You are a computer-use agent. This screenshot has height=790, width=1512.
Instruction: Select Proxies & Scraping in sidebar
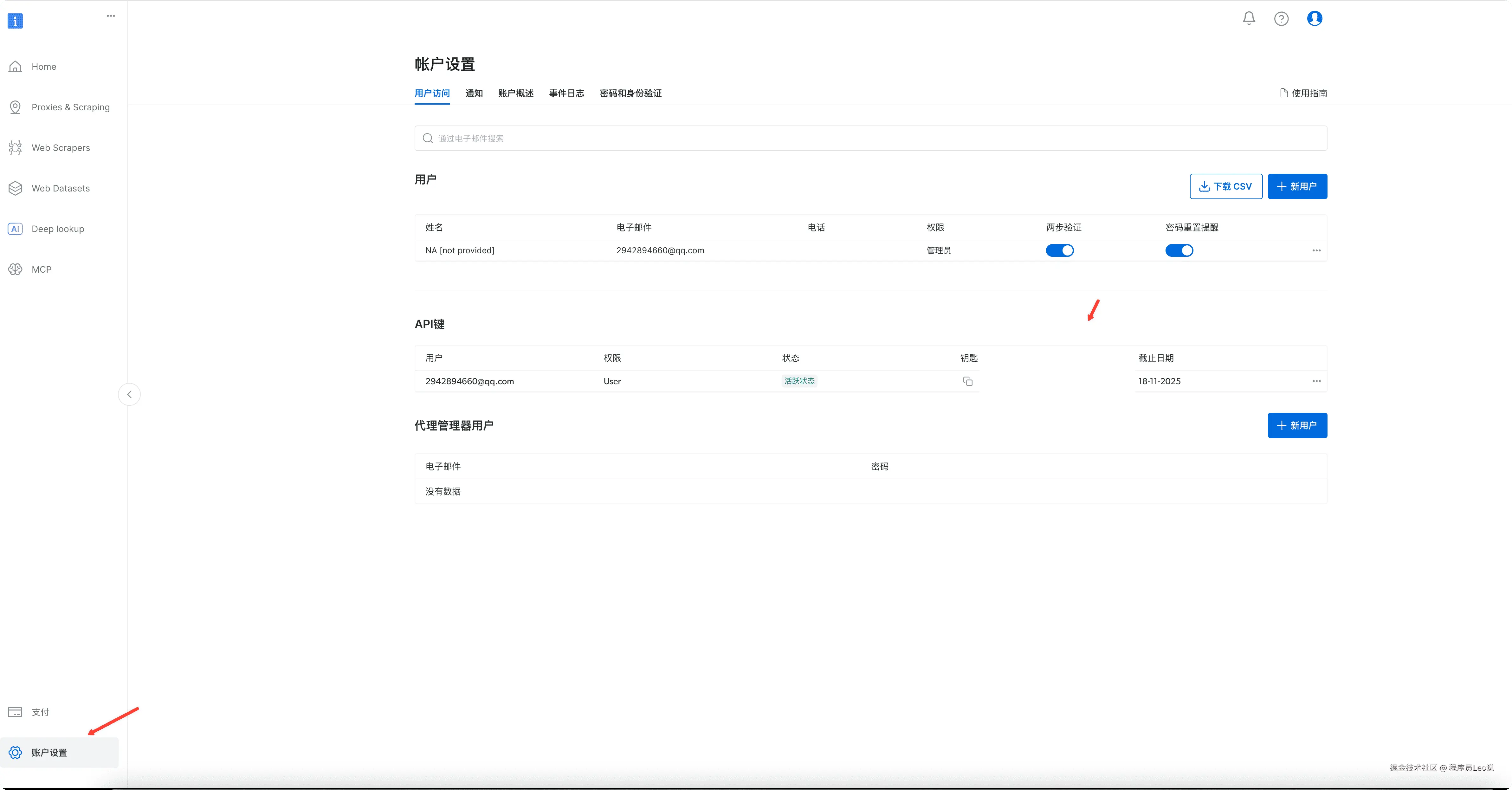coord(70,107)
